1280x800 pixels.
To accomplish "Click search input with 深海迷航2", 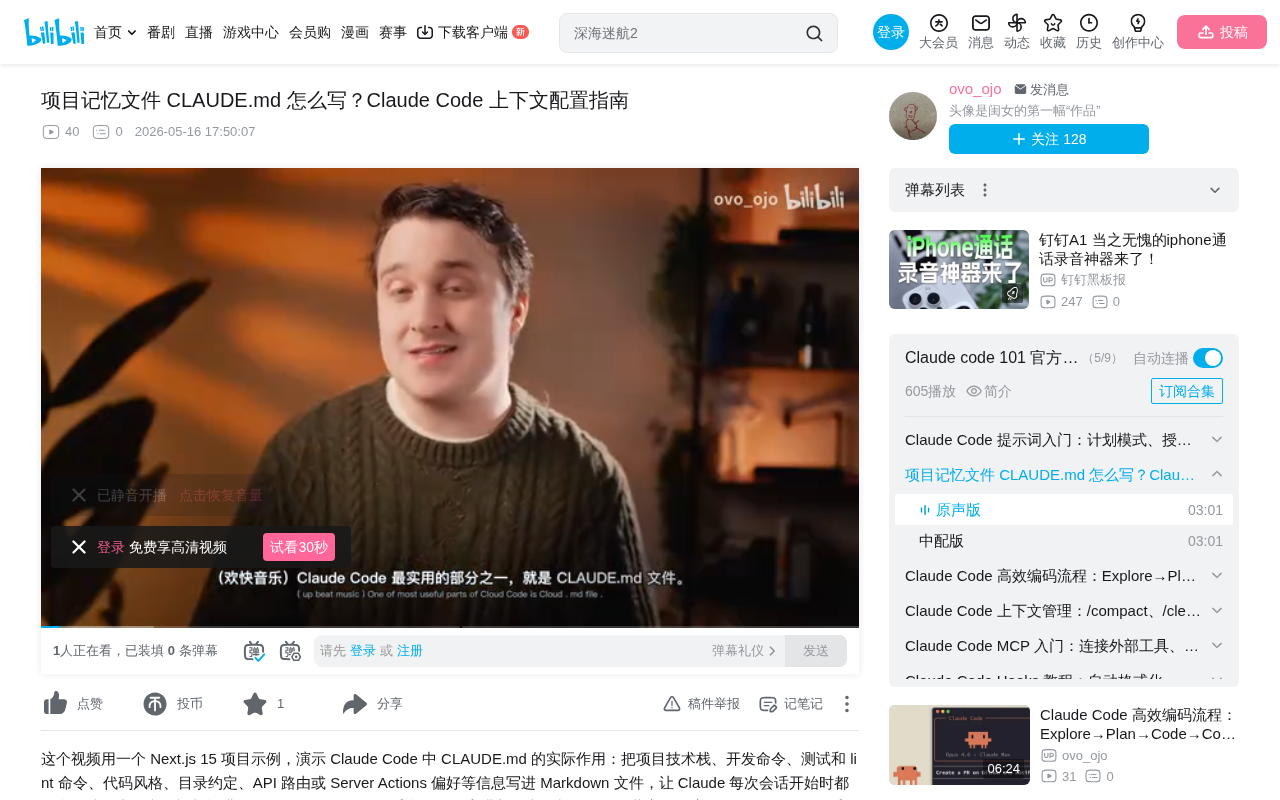I will pyautogui.click(x=685, y=33).
